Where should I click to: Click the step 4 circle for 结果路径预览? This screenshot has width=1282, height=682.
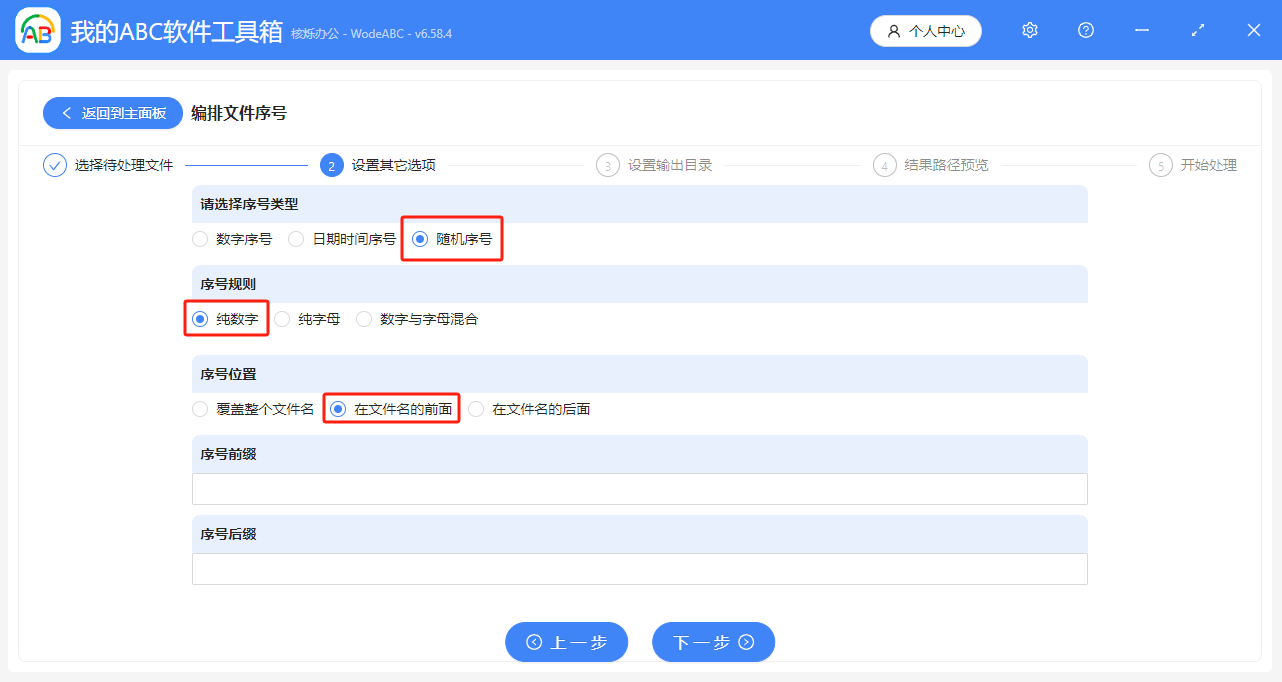pyautogui.click(x=884, y=164)
